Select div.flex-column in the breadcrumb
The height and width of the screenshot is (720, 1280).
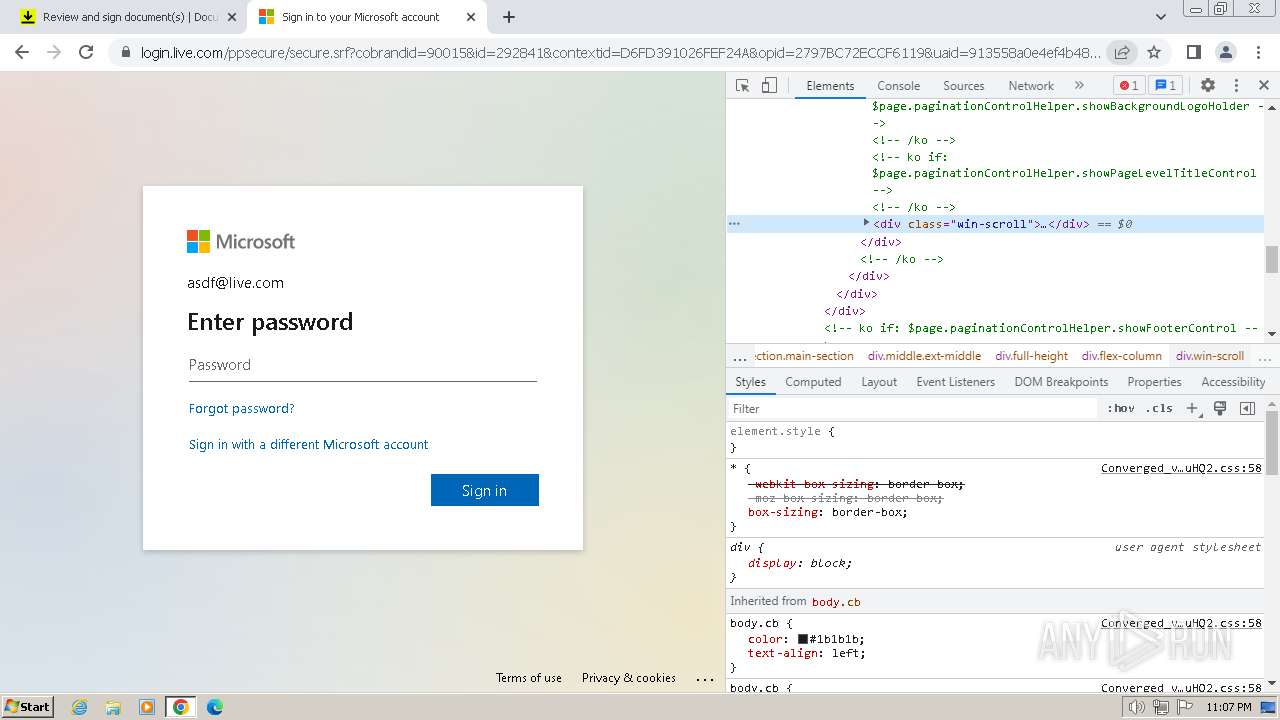coord(1122,356)
